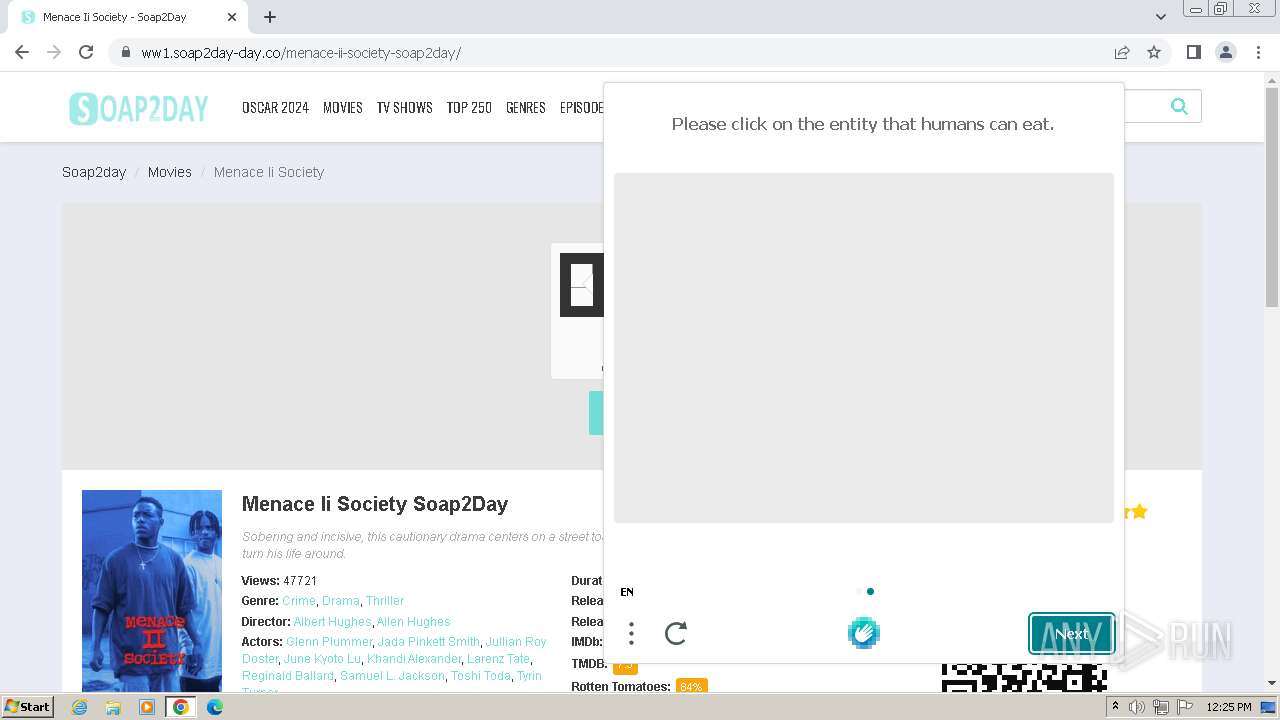Screen dimensions: 1280x720
Task: Open the Chrome profile avatar icon
Action: 1226,52
